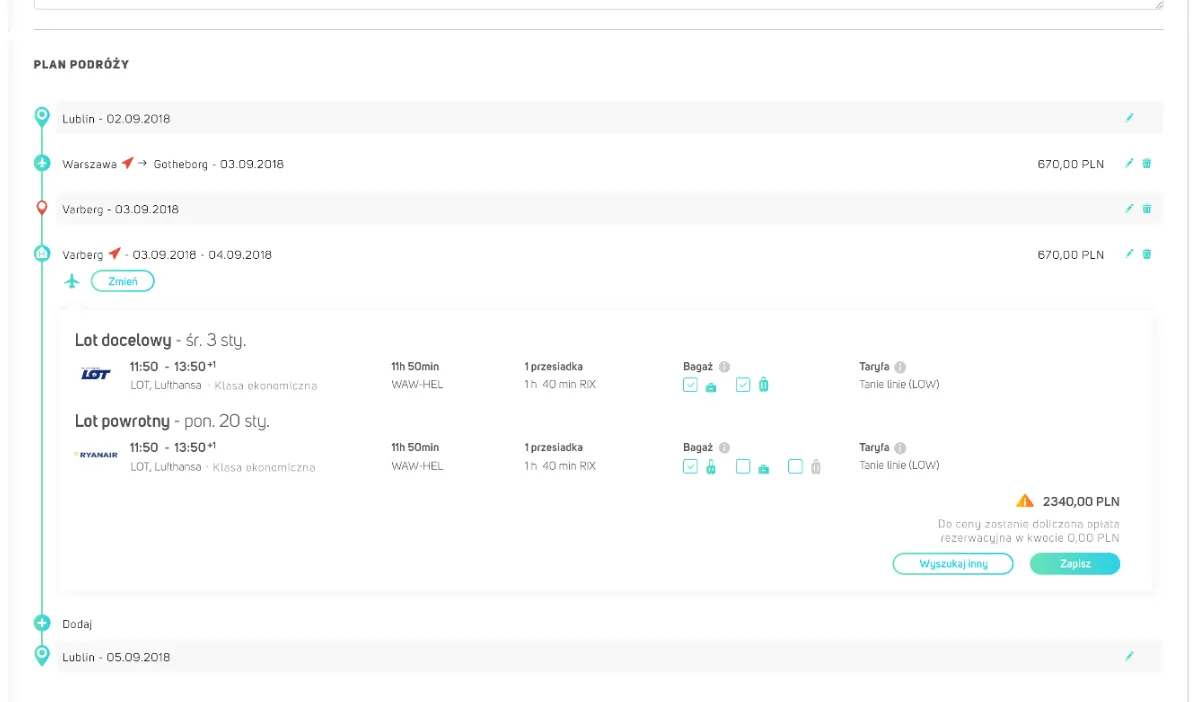Open Bagaż info icon for Lot powrotny
Image resolution: width=1197 pixels, height=702 pixels.
tap(724, 447)
